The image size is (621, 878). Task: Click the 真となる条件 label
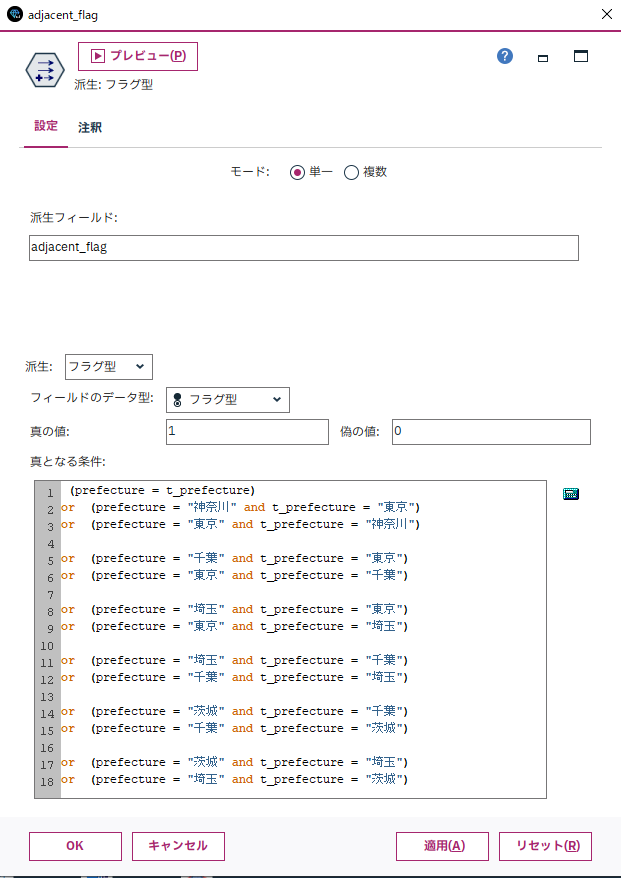pos(67,462)
